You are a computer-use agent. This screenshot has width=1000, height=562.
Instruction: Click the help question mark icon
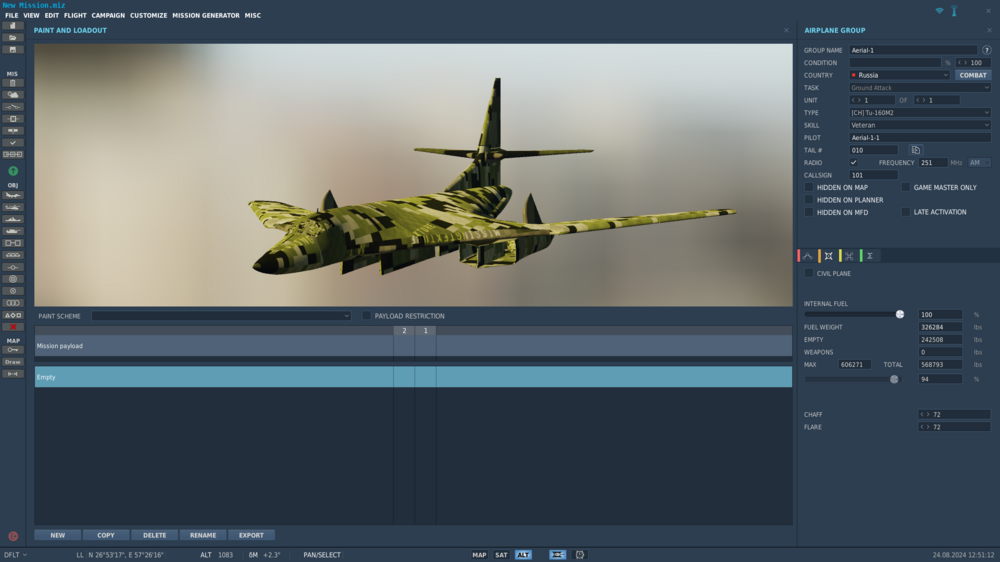[987, 50]
